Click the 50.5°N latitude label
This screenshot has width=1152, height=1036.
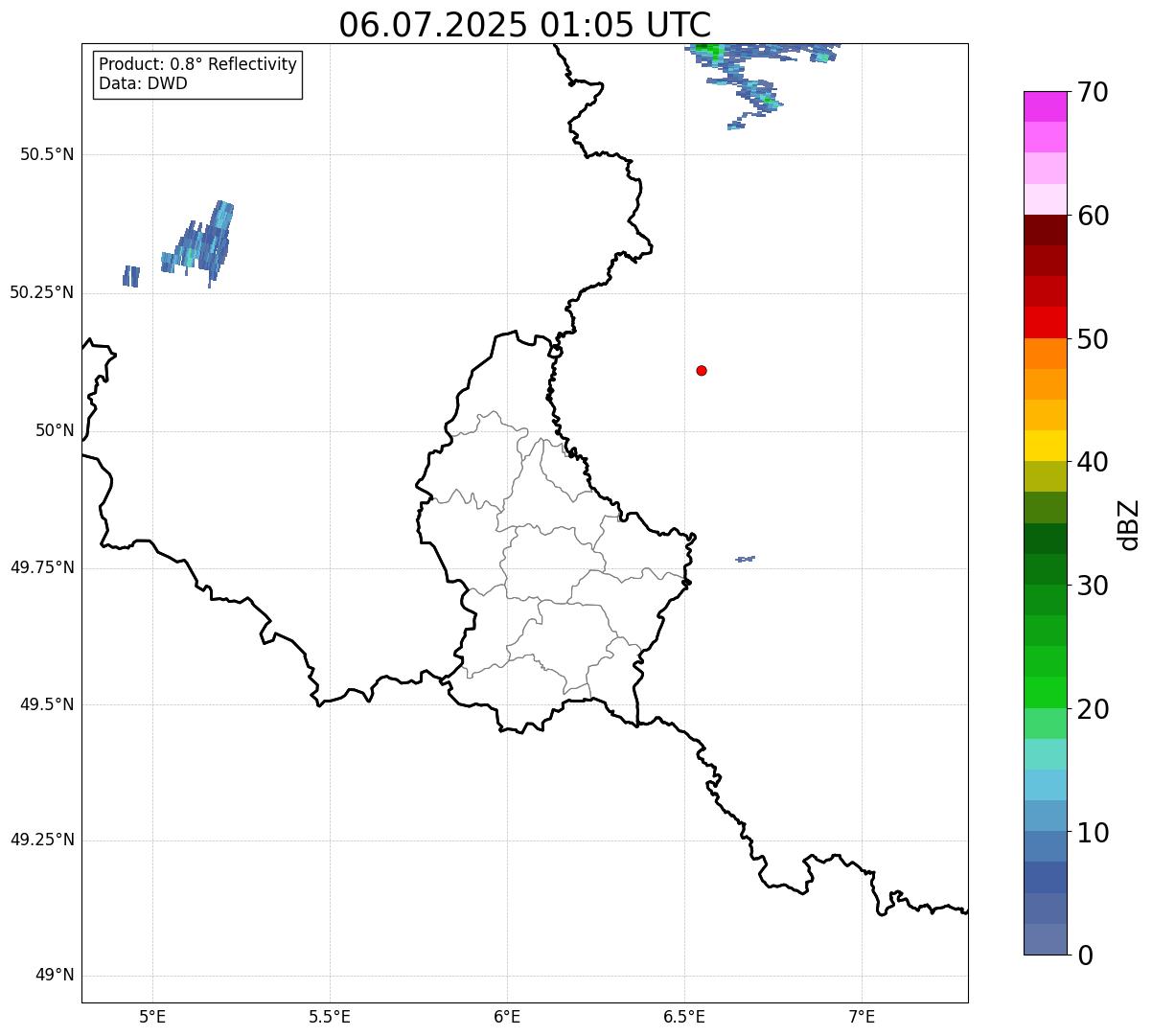pyautogui.click(x=47, y=154)
